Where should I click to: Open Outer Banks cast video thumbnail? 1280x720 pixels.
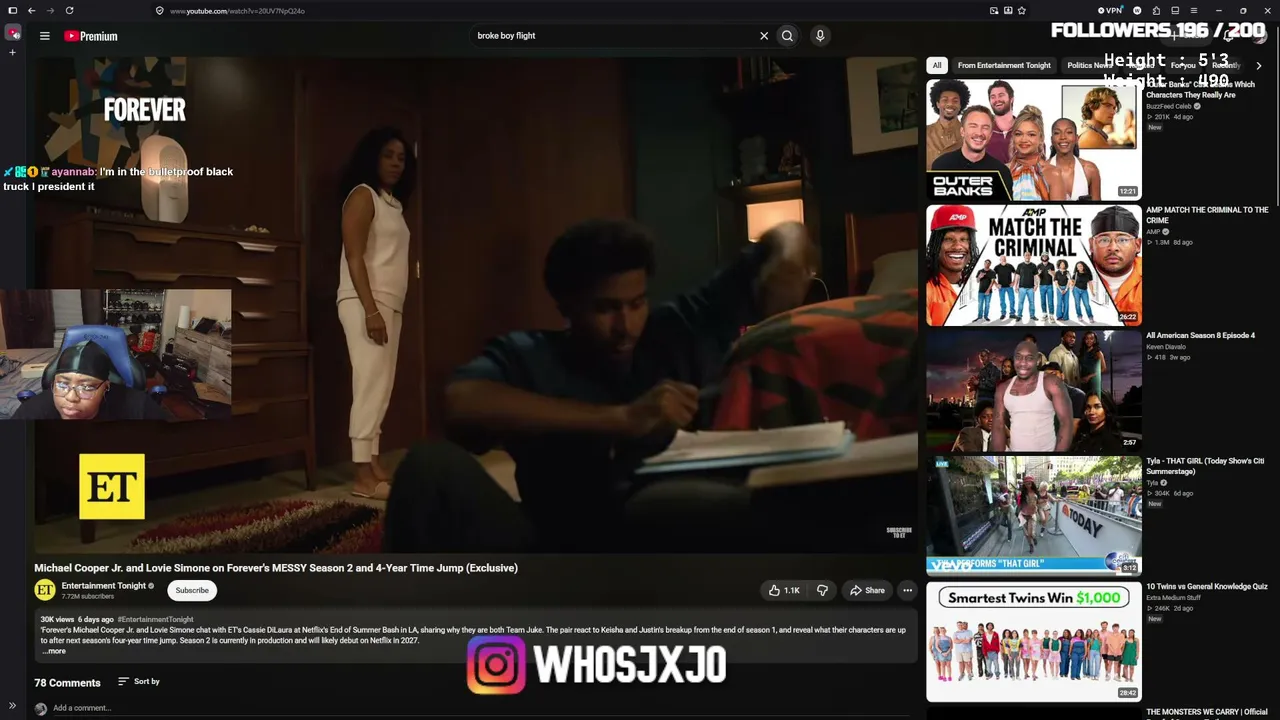coord(1033,140)
